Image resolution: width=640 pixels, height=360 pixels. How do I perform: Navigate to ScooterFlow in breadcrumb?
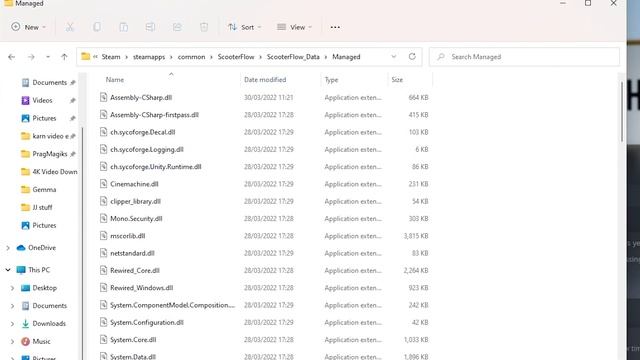[236, 57]
